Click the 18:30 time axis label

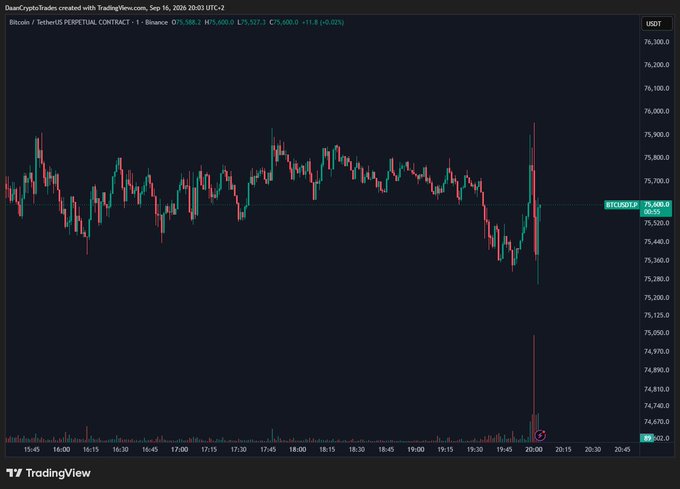tap(356, 450)
